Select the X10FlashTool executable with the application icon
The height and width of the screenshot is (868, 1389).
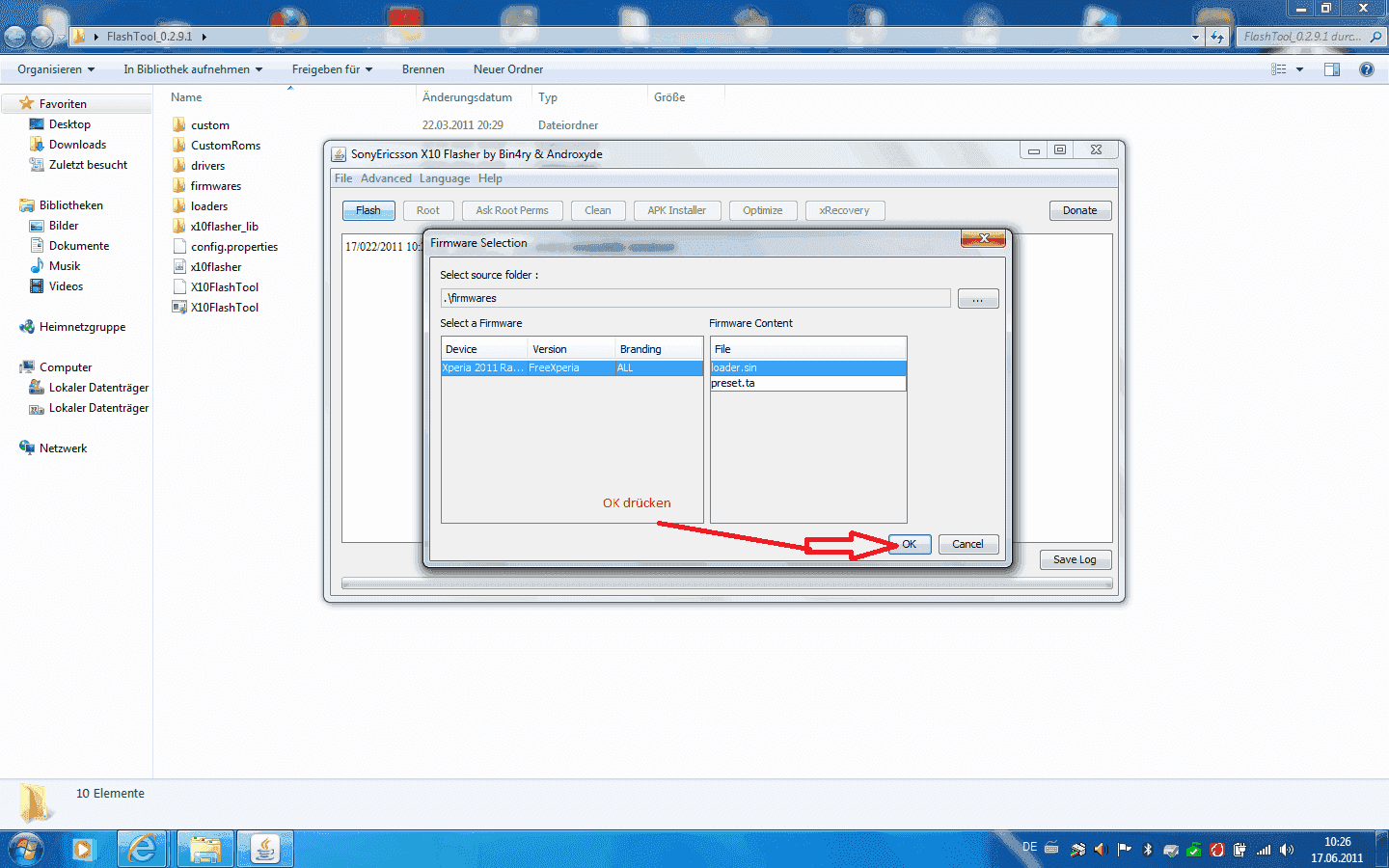tap(215, 308)
